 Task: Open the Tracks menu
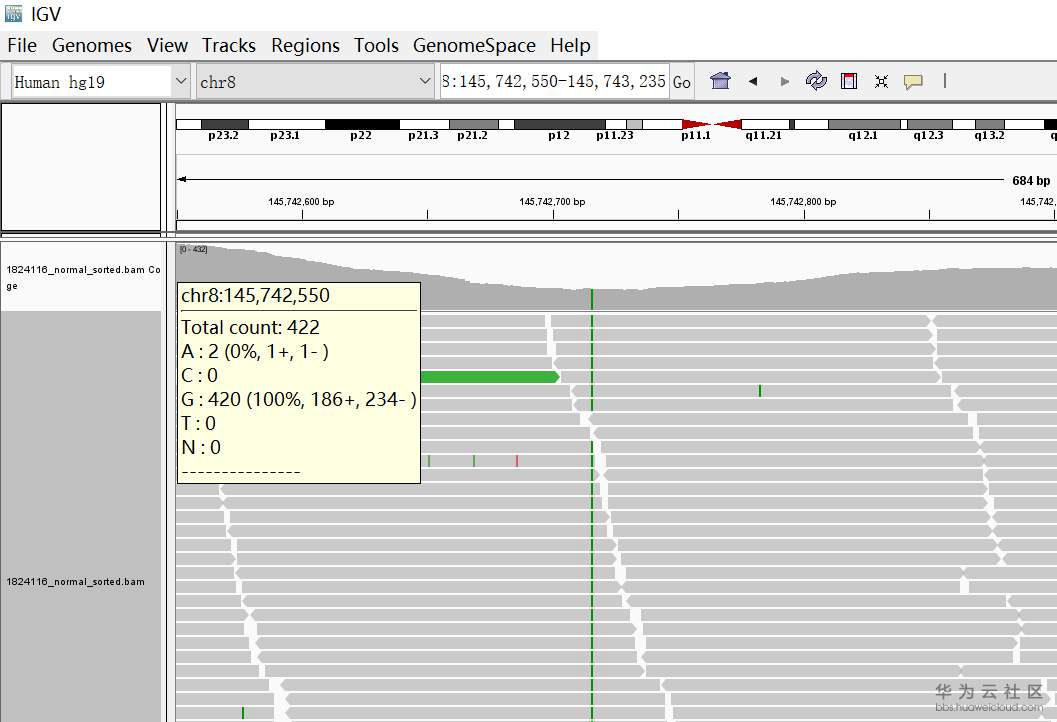(x=229, y=45)
